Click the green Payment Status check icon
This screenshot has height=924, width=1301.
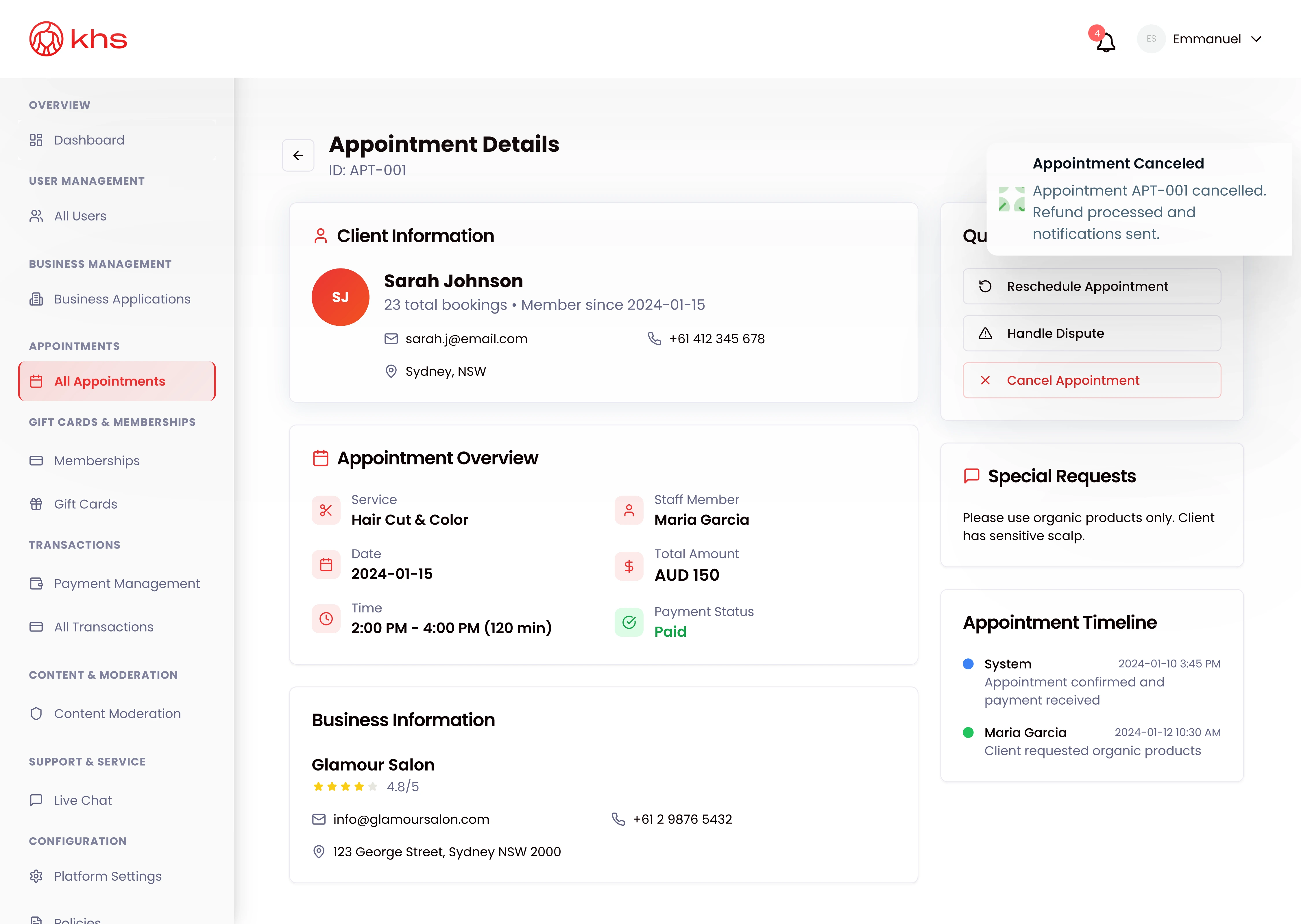[x=629, y=622]
